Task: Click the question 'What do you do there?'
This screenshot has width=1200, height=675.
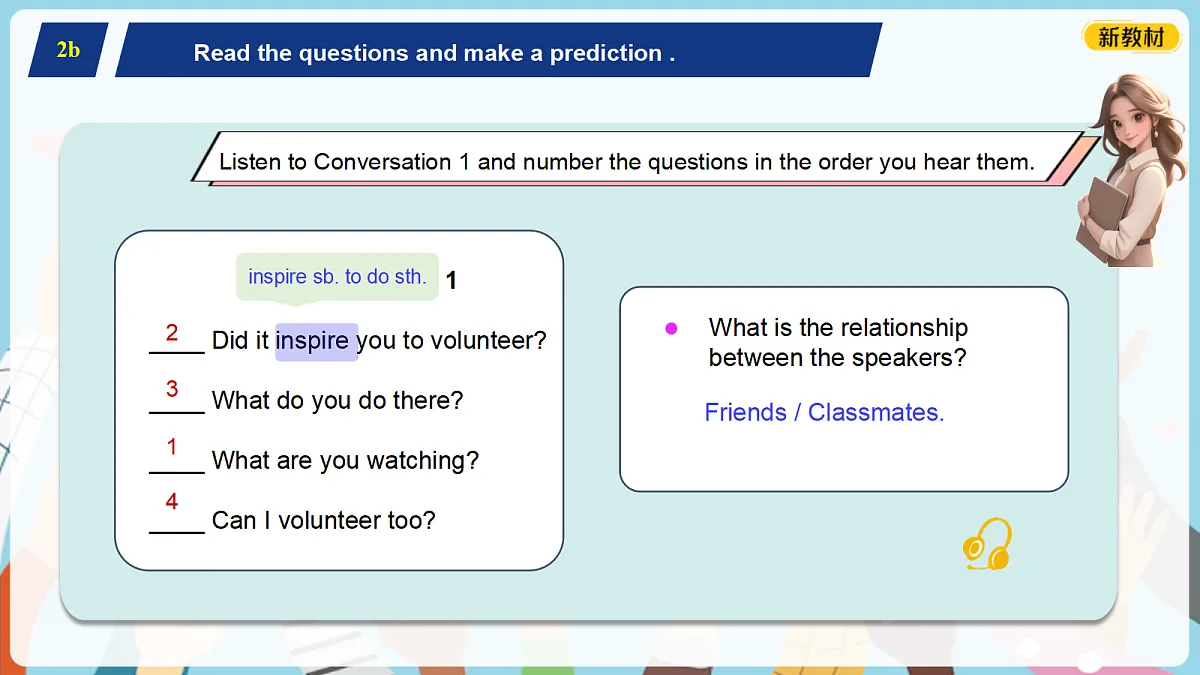Action: pos(338,401)
